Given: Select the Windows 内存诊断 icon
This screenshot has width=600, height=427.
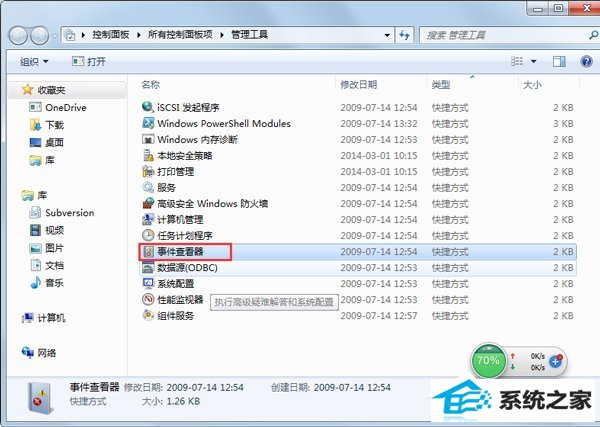Looking at the screenshot, I should click(148, 139).
